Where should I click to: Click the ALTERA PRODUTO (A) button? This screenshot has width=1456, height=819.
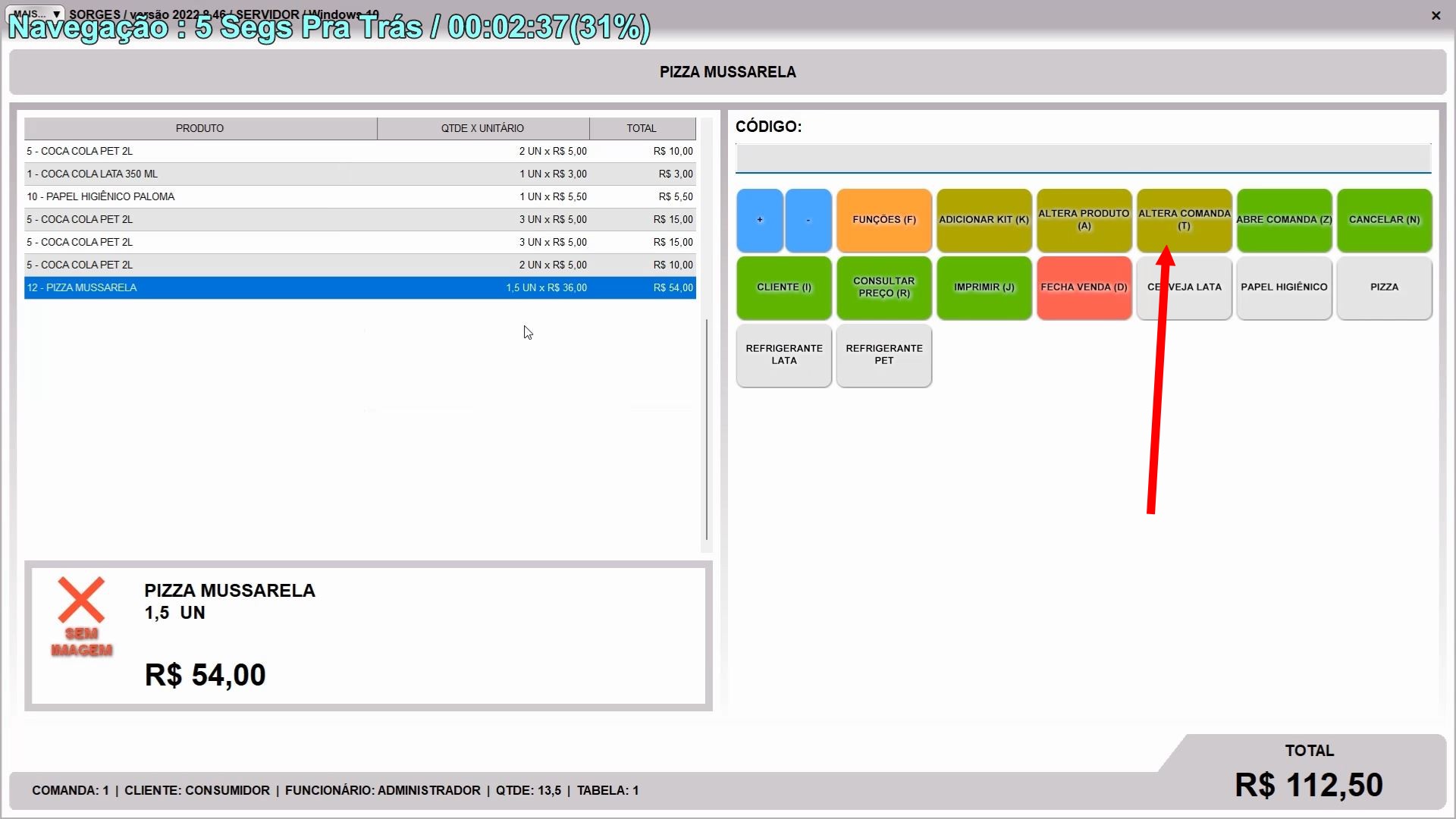point(1084,220)
